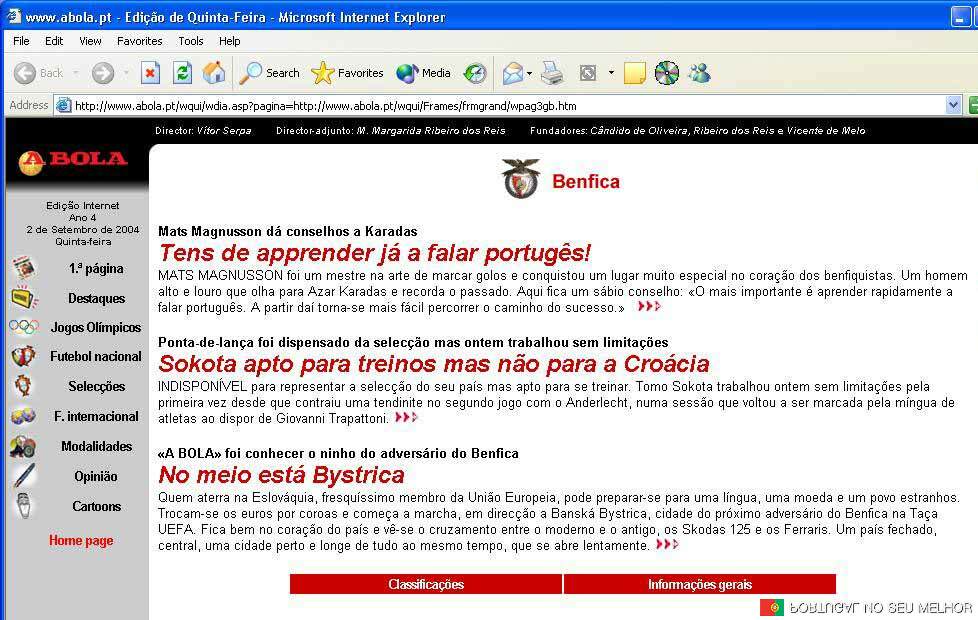The height and width of the screenshot is (620, 978).
Task: Click the yellow note toolbar icon
Action: pos(634,73)
